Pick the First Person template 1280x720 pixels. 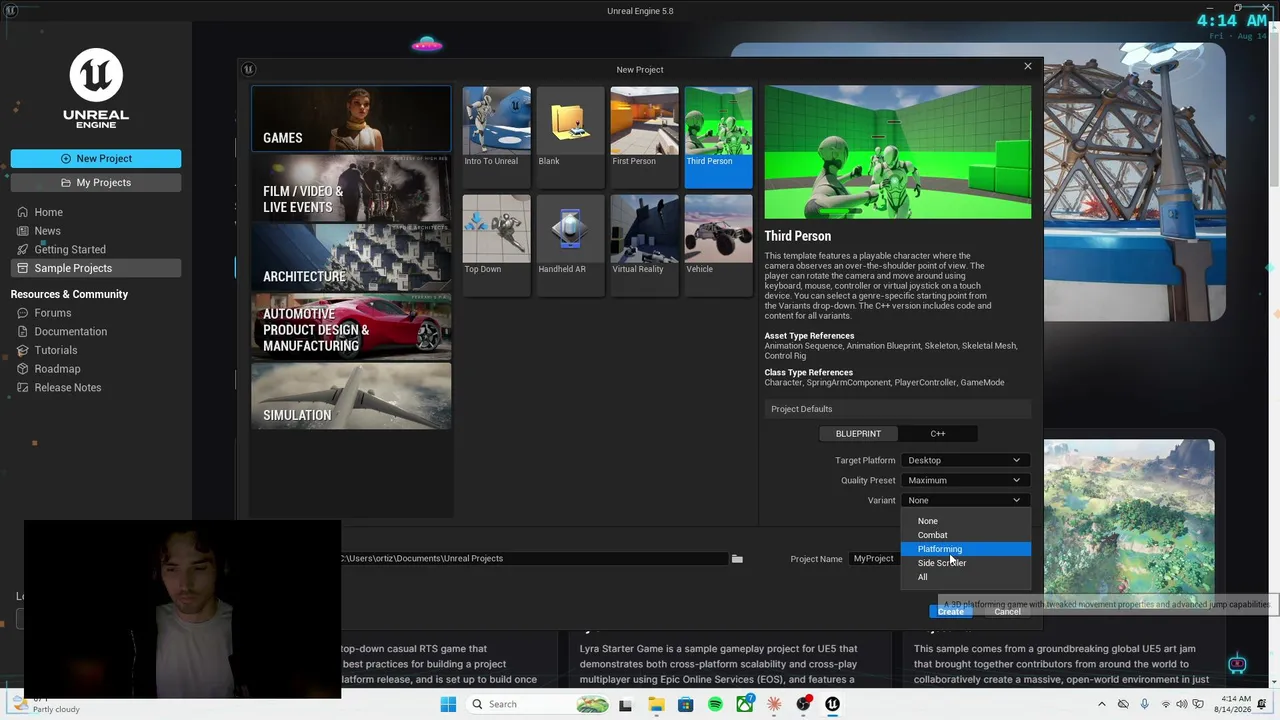(644, 137)
